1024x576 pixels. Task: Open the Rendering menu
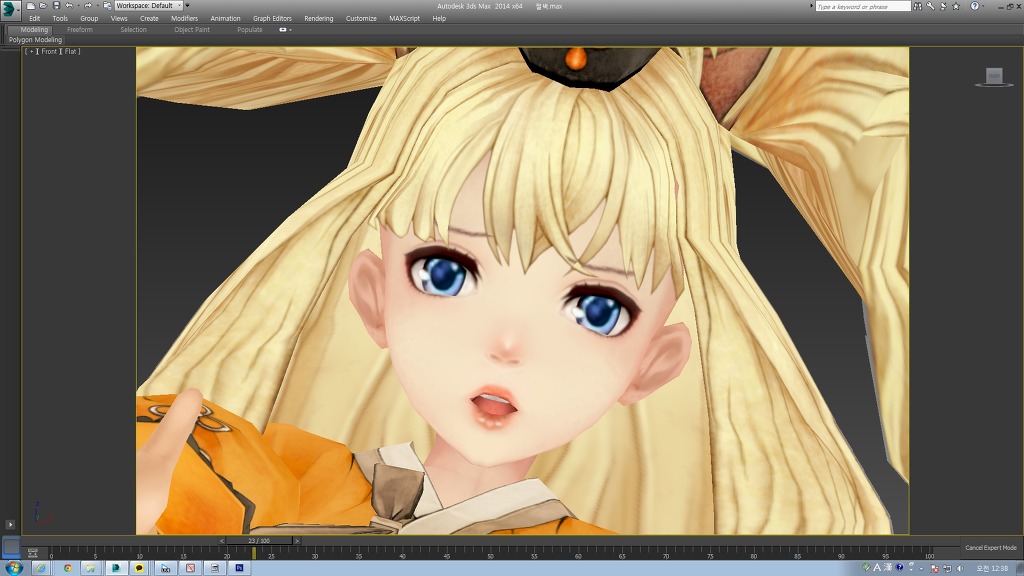coord(319,18)
